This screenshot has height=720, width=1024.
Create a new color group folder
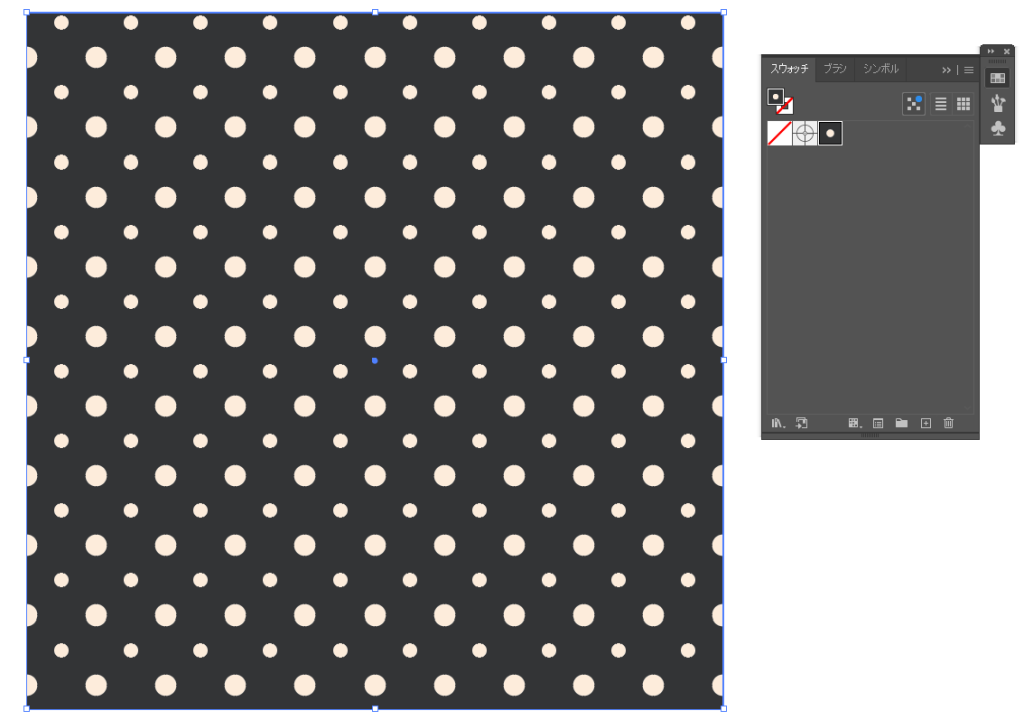(x=901, y=423)
